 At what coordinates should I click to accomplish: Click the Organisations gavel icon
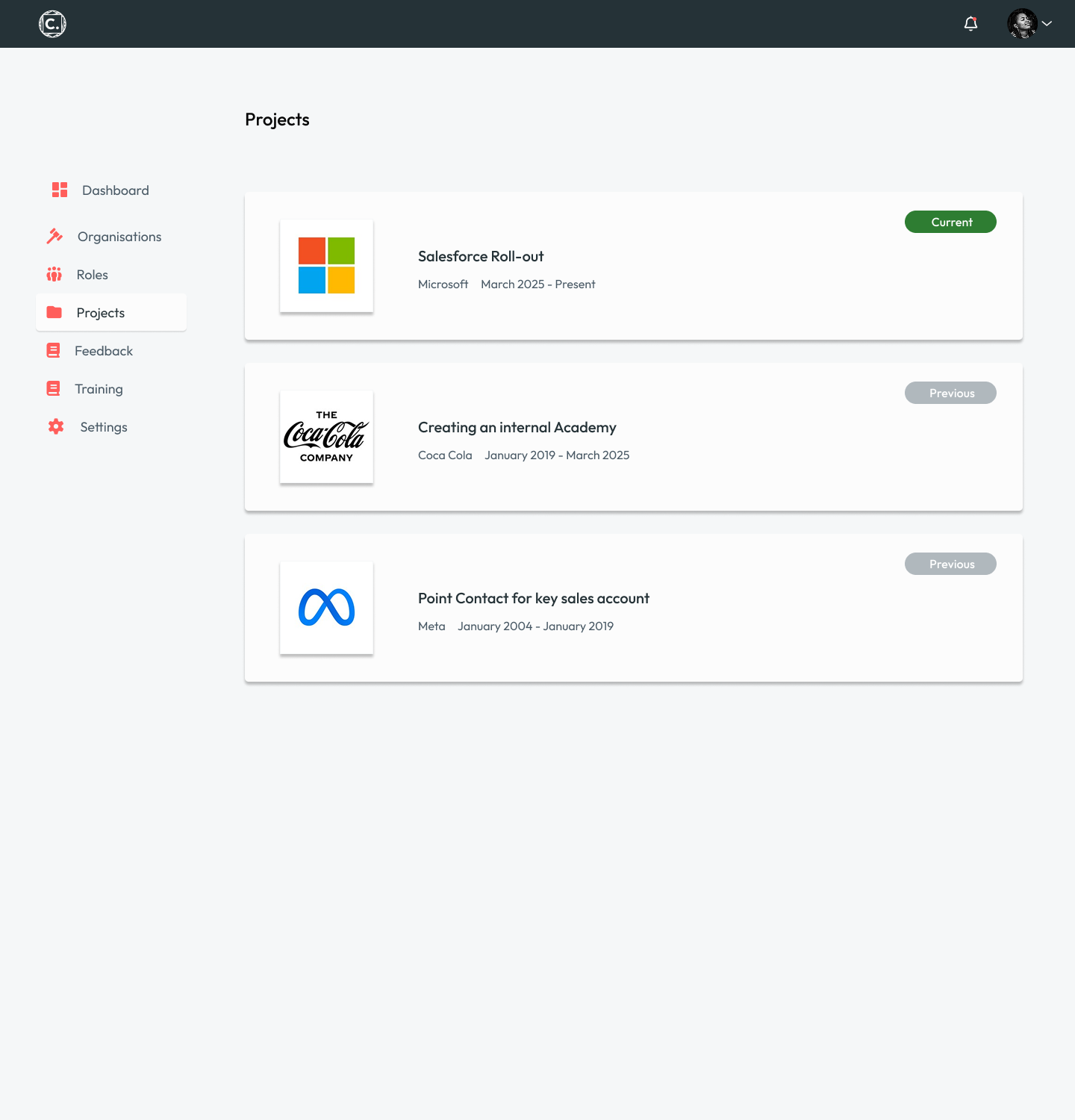click(x=54, y=236)
